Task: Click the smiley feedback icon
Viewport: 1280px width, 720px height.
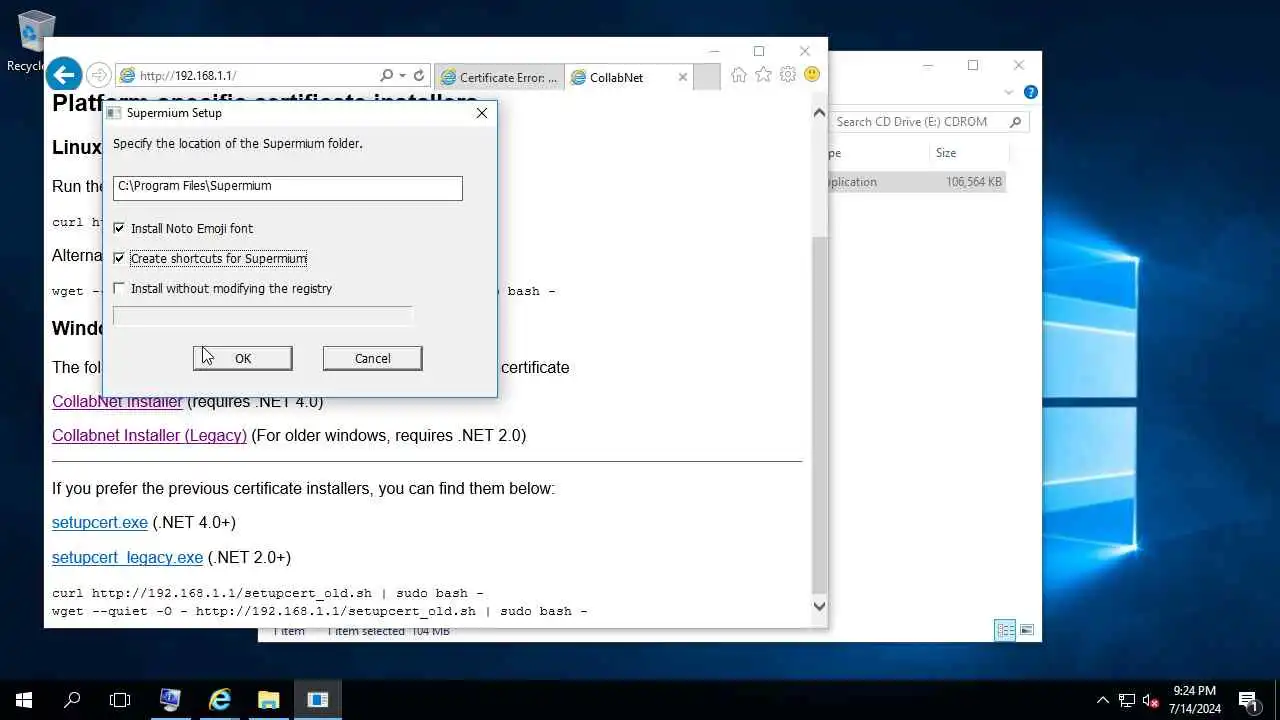Action: point(812,75)
